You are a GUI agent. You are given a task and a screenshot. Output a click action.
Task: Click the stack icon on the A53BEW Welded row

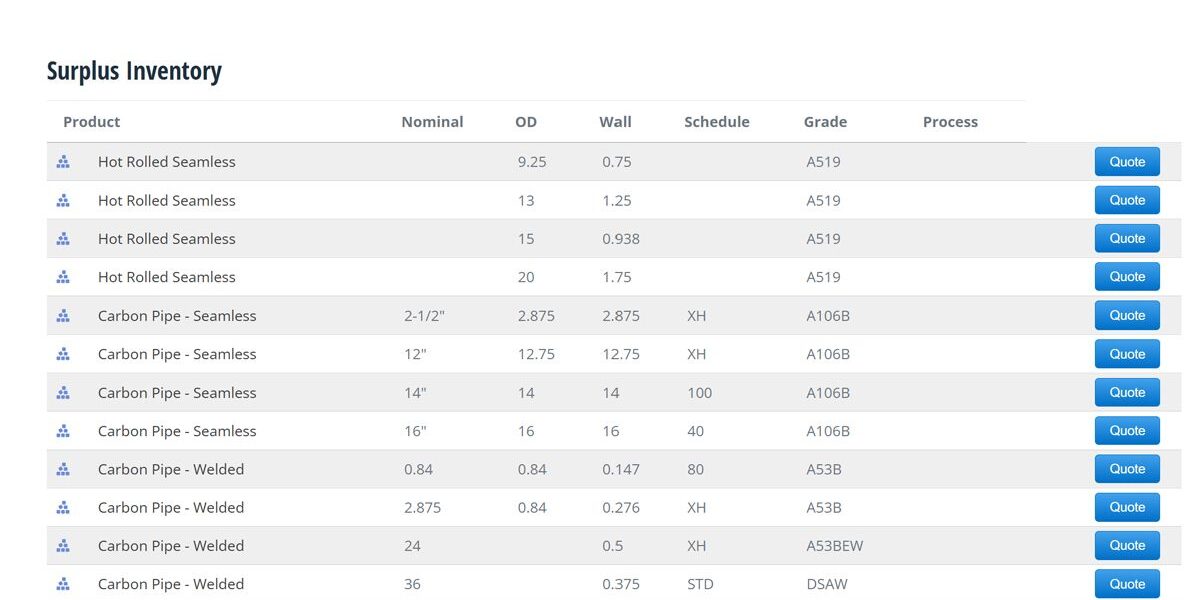pos(63,546)
